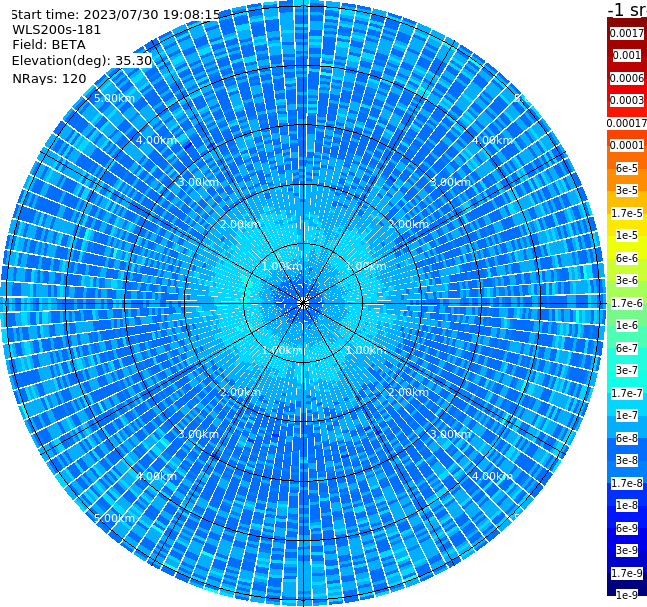
Task: Select the 6e-5 colorbar label
Action: point(627,168)
